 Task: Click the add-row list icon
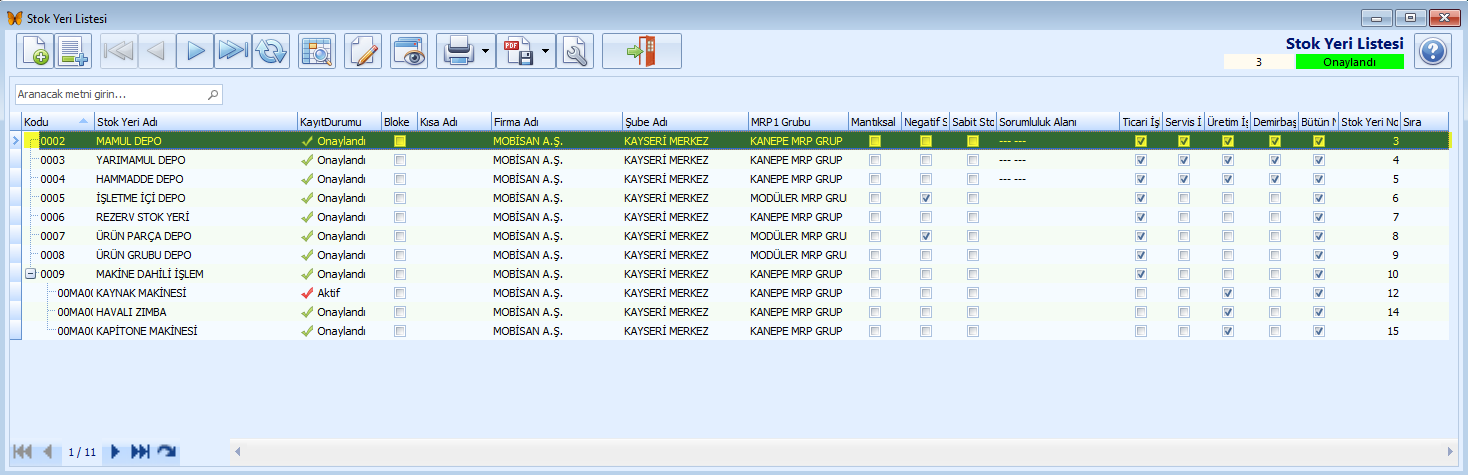[73, 51]
